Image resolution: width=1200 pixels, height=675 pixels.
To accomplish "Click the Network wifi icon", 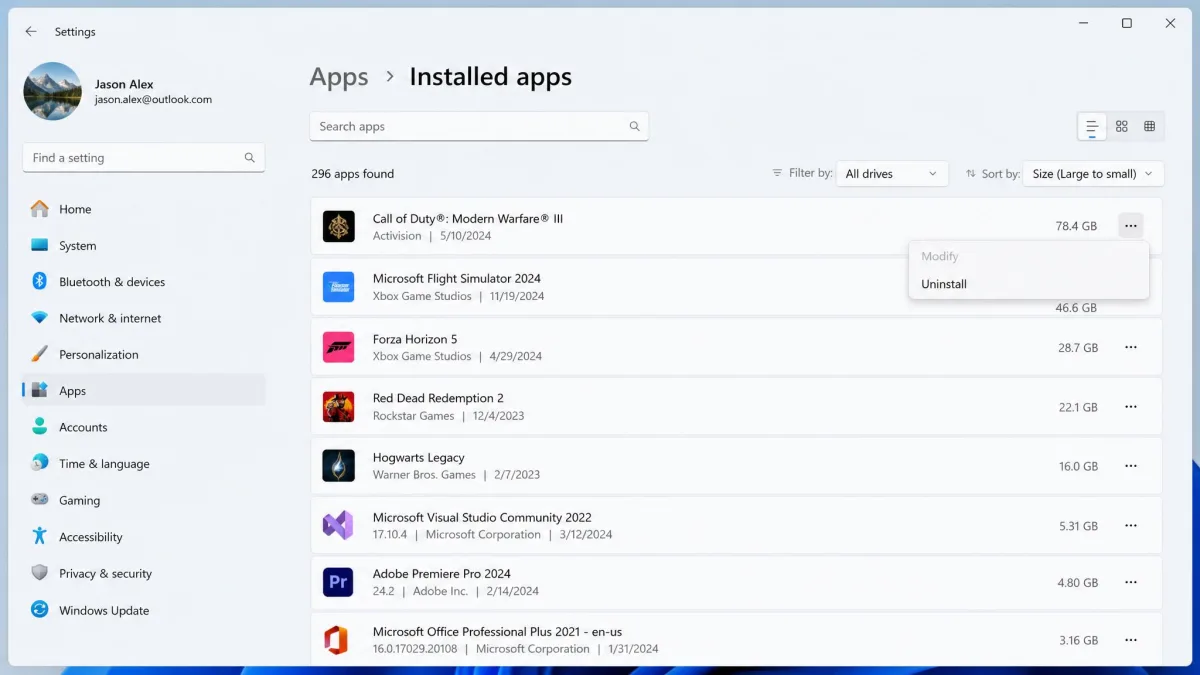I will pyautogui.click(x=40, y=318).
